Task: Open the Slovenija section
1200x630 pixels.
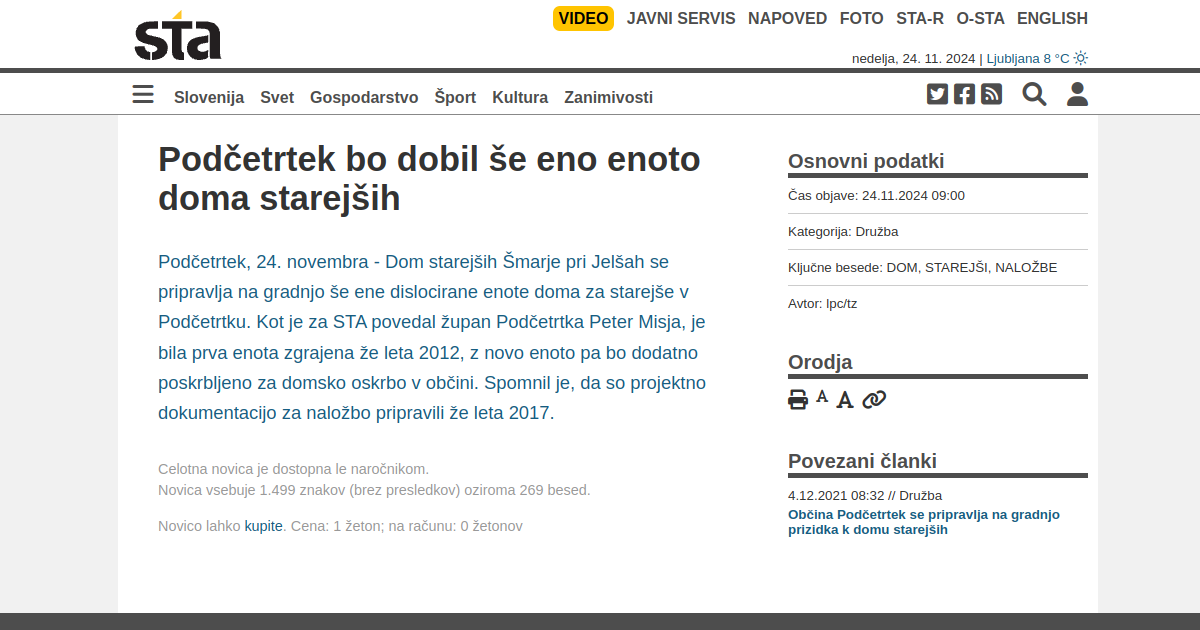Action: [209, 97]
